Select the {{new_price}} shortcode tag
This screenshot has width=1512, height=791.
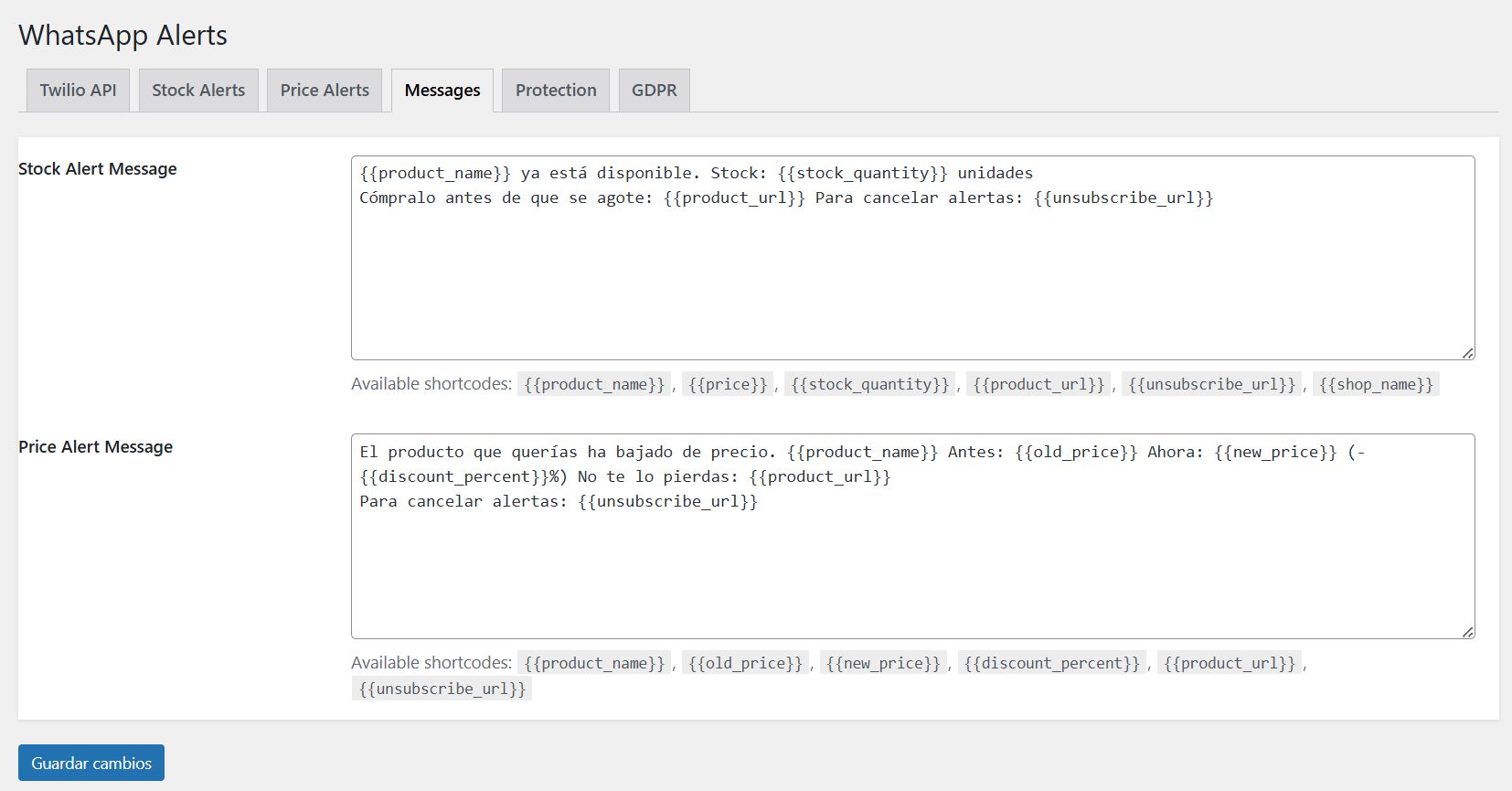(883, 663)
